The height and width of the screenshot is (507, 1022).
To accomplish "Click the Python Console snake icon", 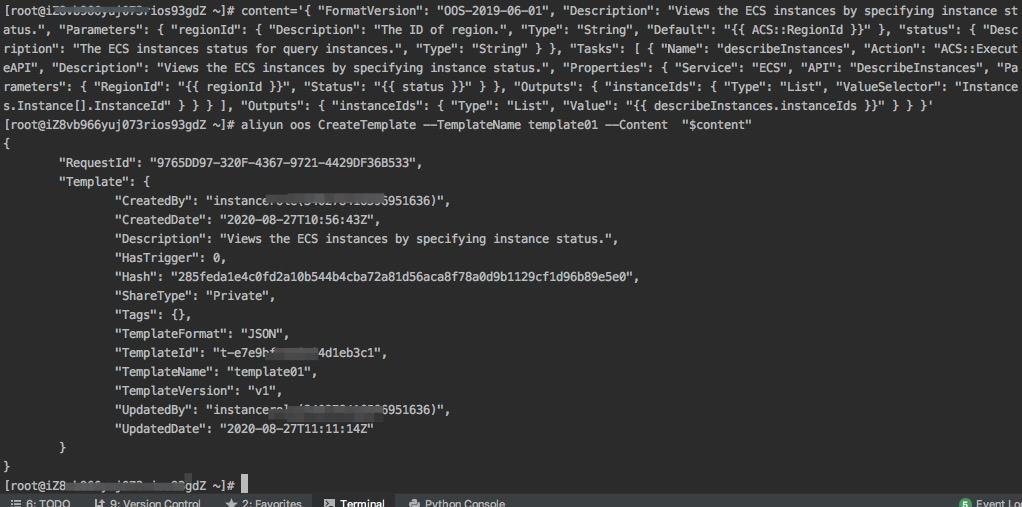I will tap(414, 503).
